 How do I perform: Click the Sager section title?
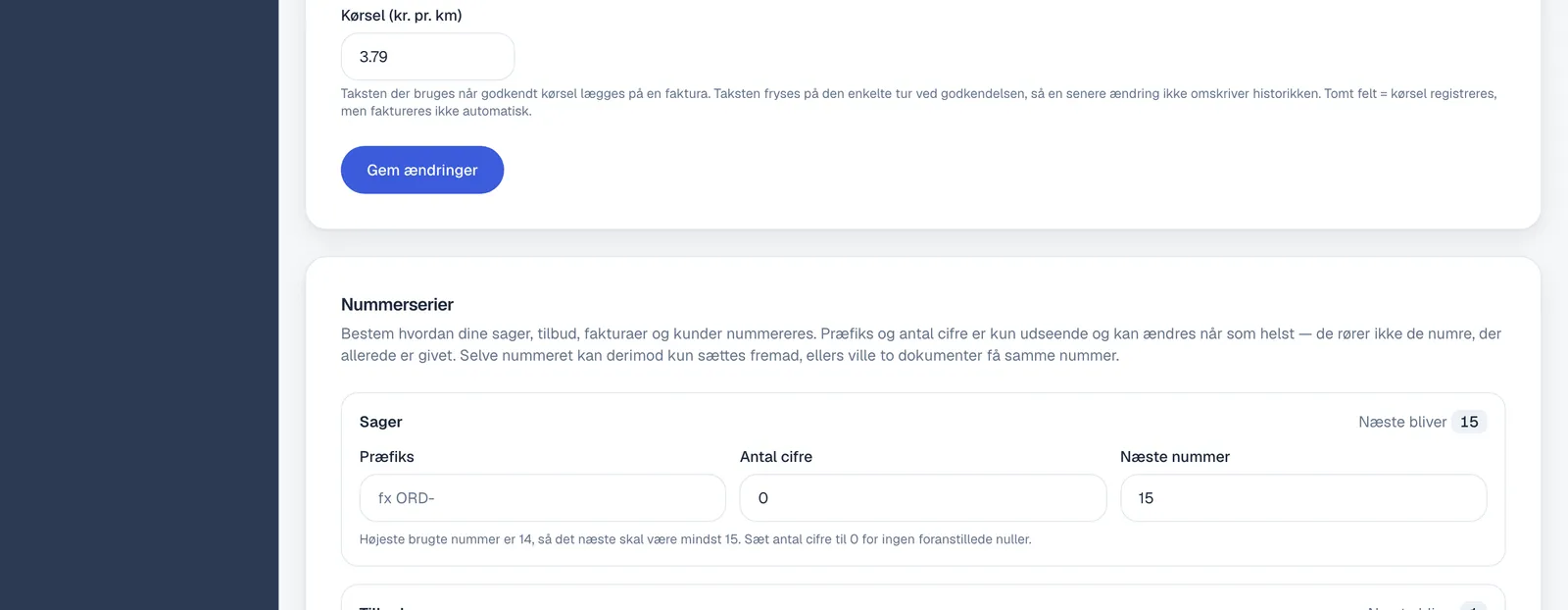point(381,422)
